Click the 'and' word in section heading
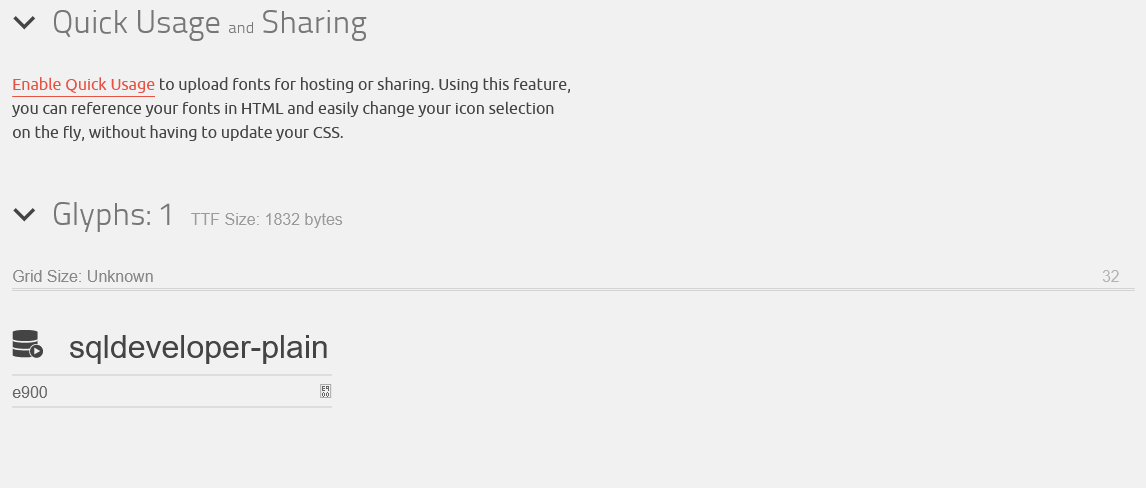 click(241, 28)
